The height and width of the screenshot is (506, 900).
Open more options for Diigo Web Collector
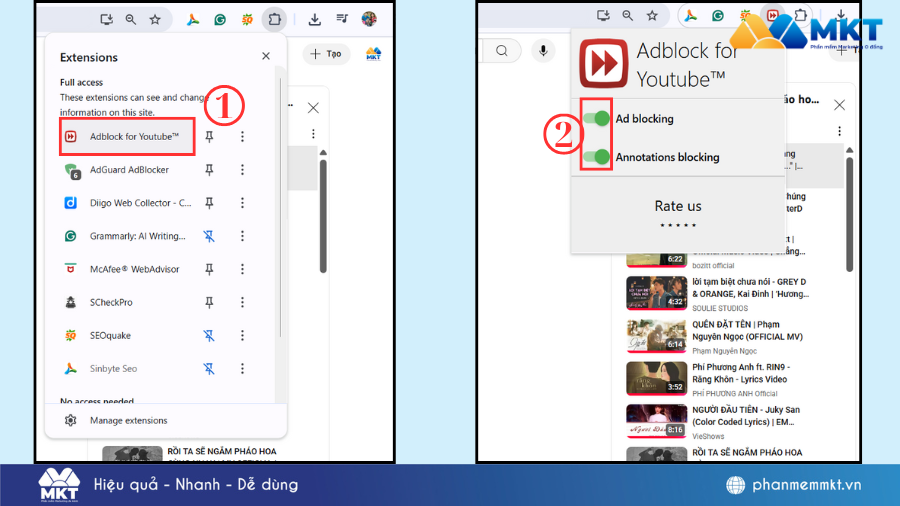pyautogui.click(x=242, y=203)
